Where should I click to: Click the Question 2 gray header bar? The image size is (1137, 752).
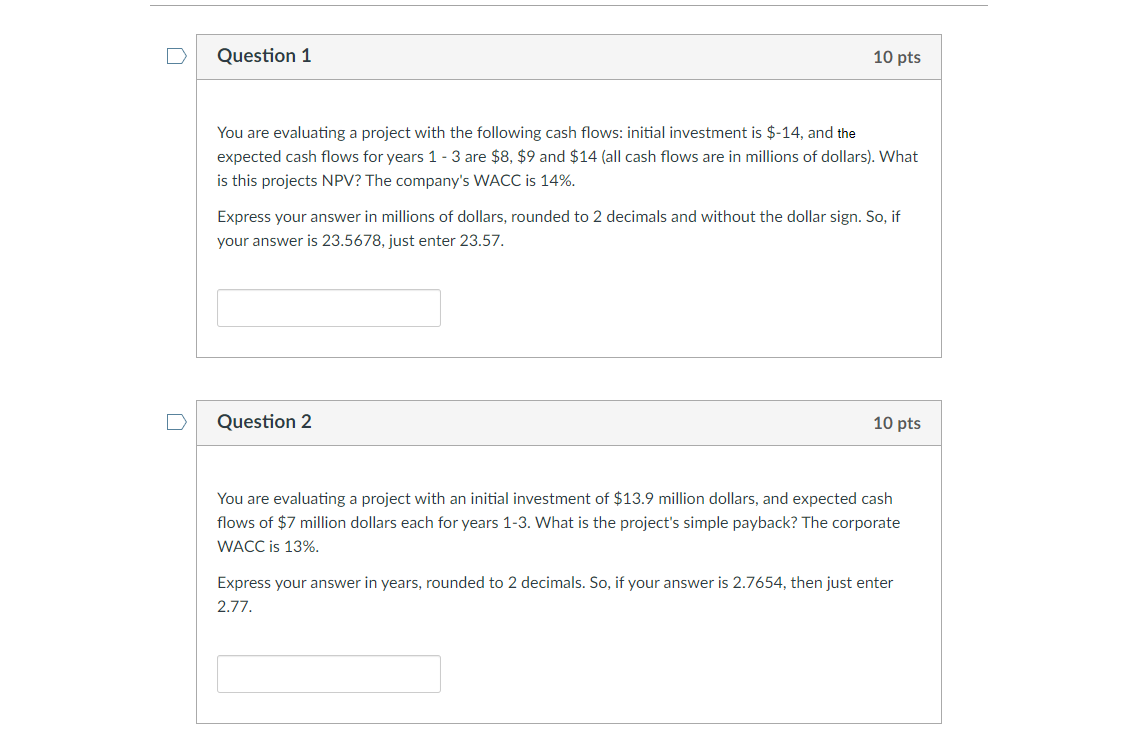click(569, 422)
